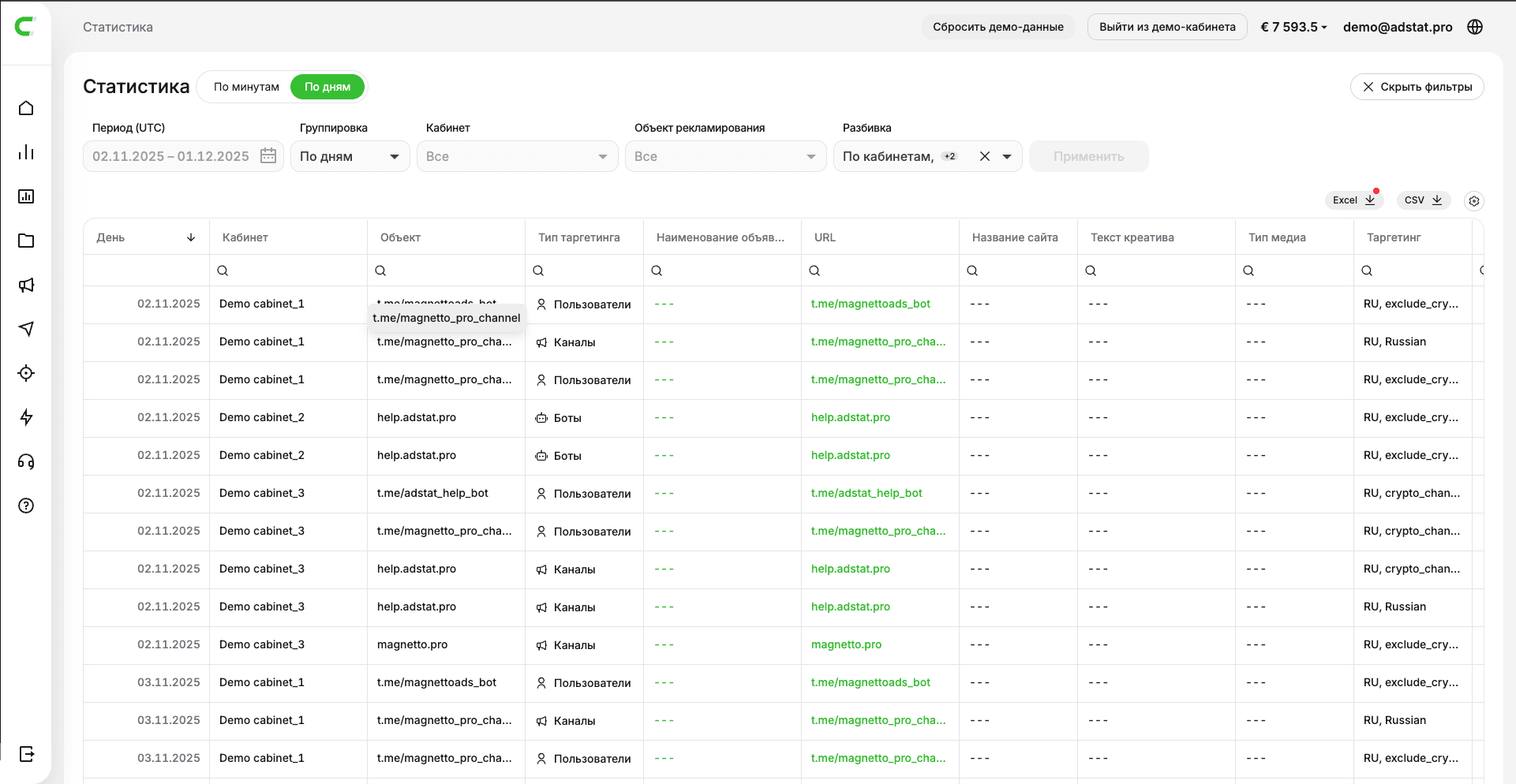Open the megaphone campaigns sidebar icon
Image resolution: width=1516 pixels, height=784 pixels.
coord(26,285)
